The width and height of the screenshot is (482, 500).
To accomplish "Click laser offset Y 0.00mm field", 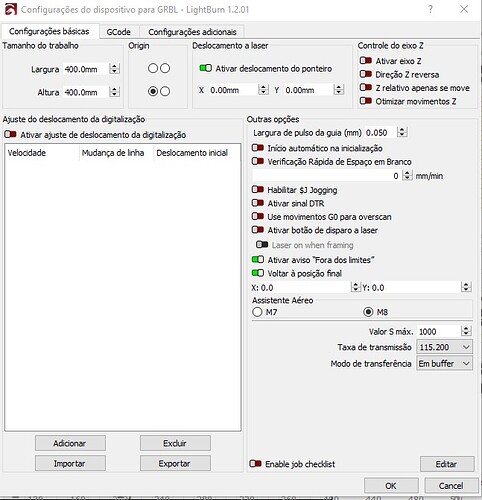I will pyautogui.click(x=309, y=89).
